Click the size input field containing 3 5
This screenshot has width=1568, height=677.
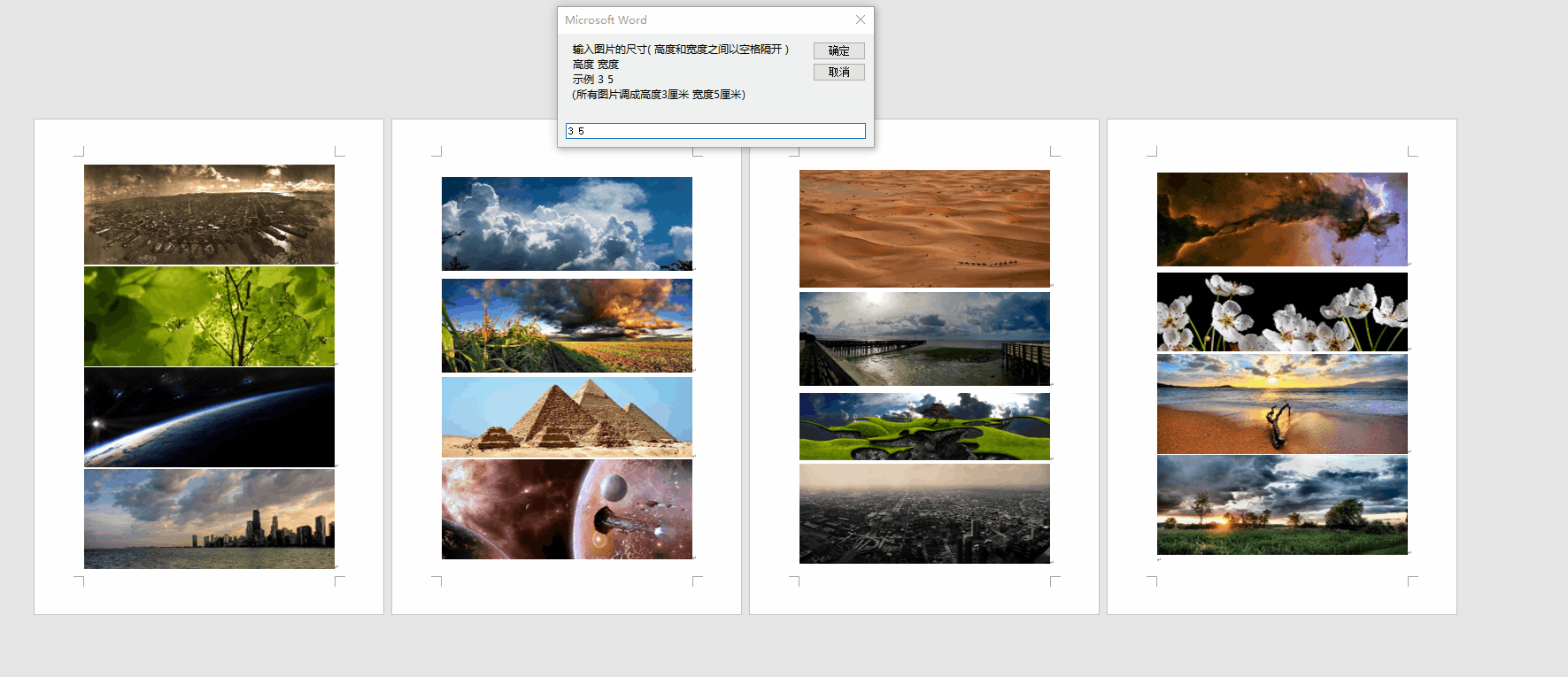pos(715,131)
